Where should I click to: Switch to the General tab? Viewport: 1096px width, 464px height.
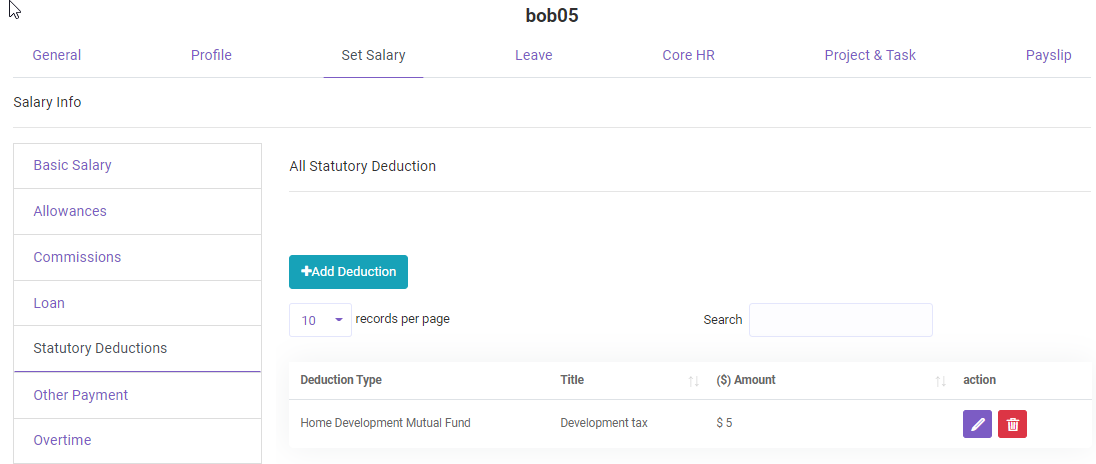click(x=57, y=56)
